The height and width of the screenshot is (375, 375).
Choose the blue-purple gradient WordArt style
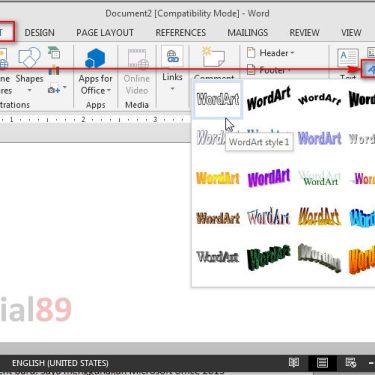click(x=320, y=139)
